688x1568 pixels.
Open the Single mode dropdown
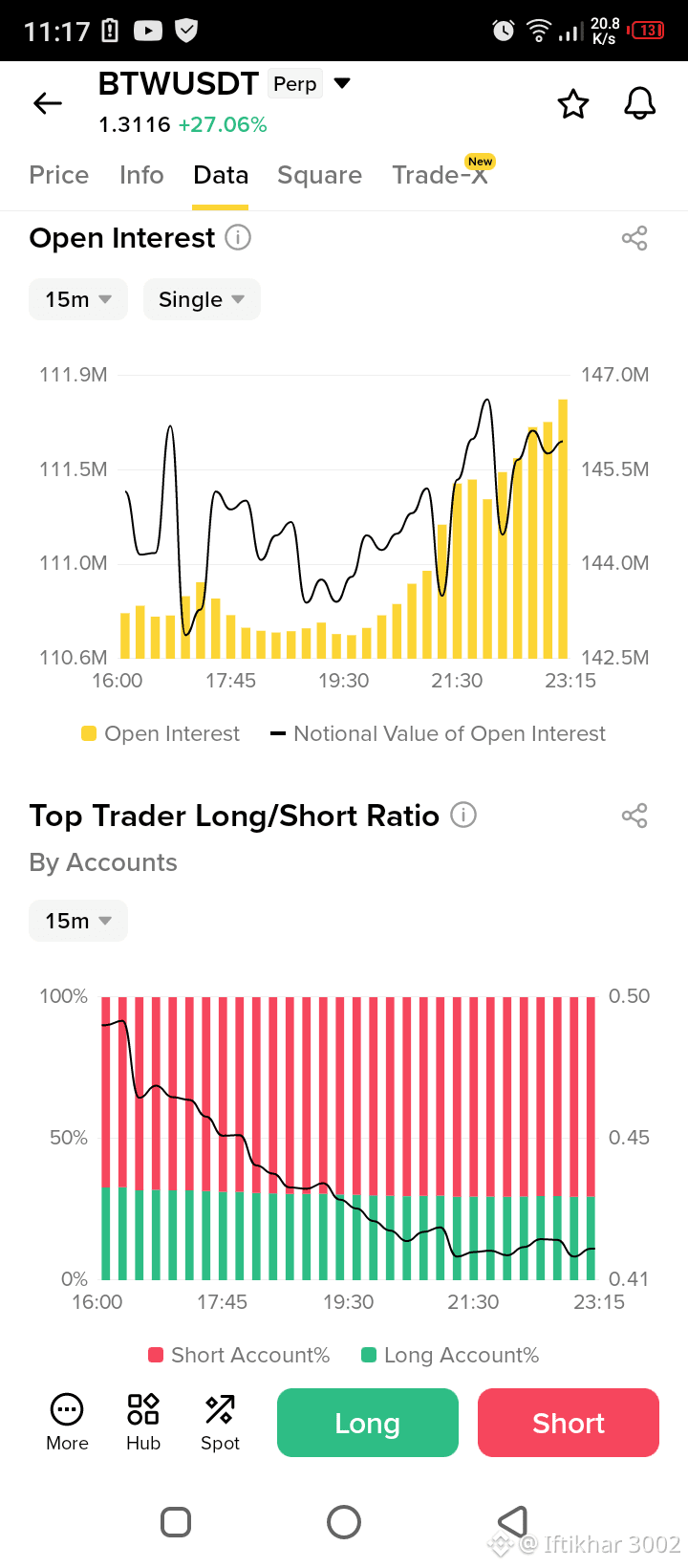pyautogui.click(x=202, y=299)
